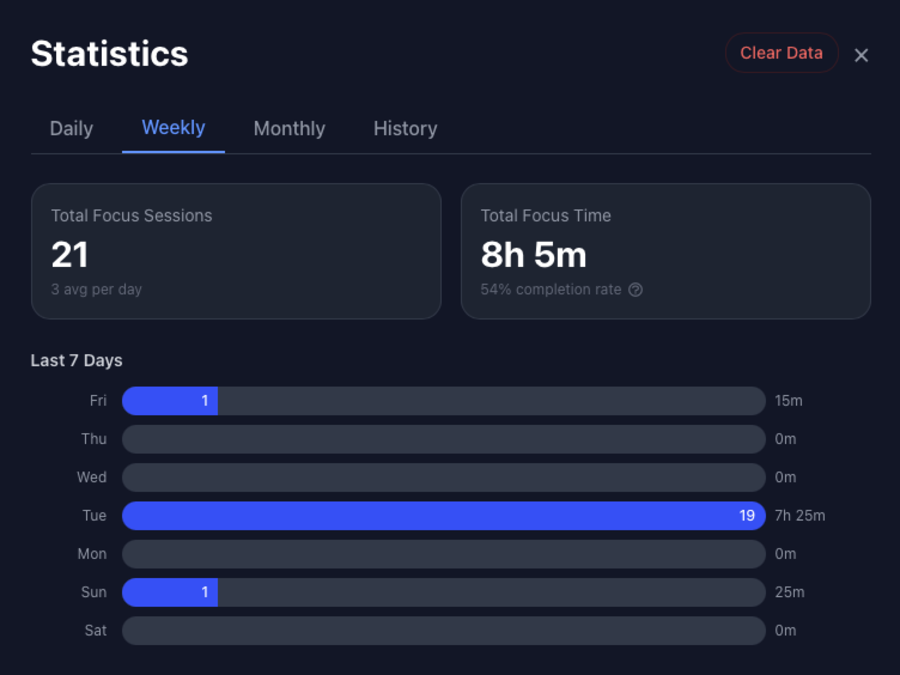Click Friday's progress bar

[440, 400]
